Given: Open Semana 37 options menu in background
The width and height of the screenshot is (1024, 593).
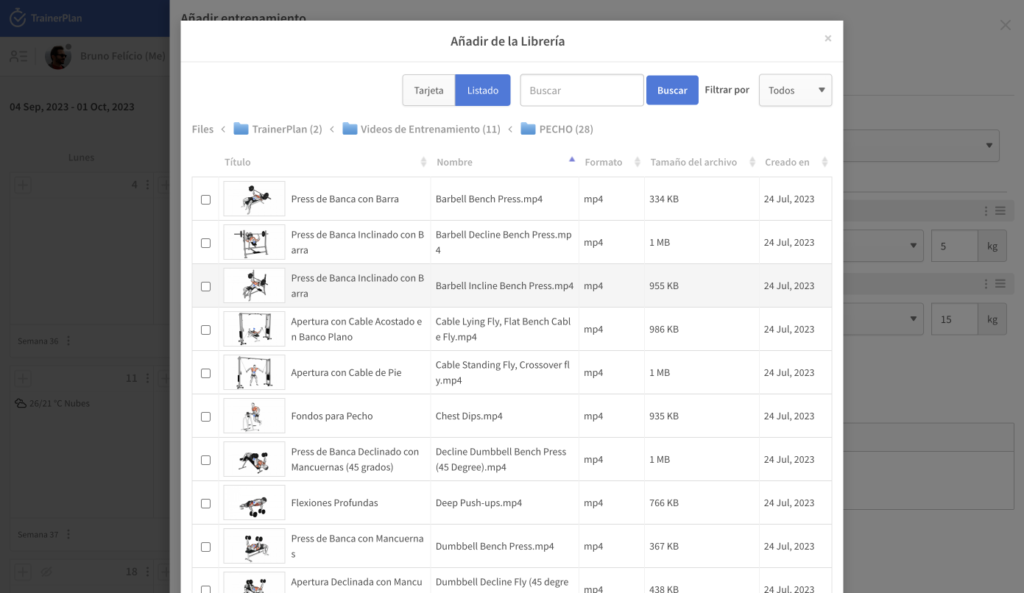Looking at the screenshot, I should (69, 534).
